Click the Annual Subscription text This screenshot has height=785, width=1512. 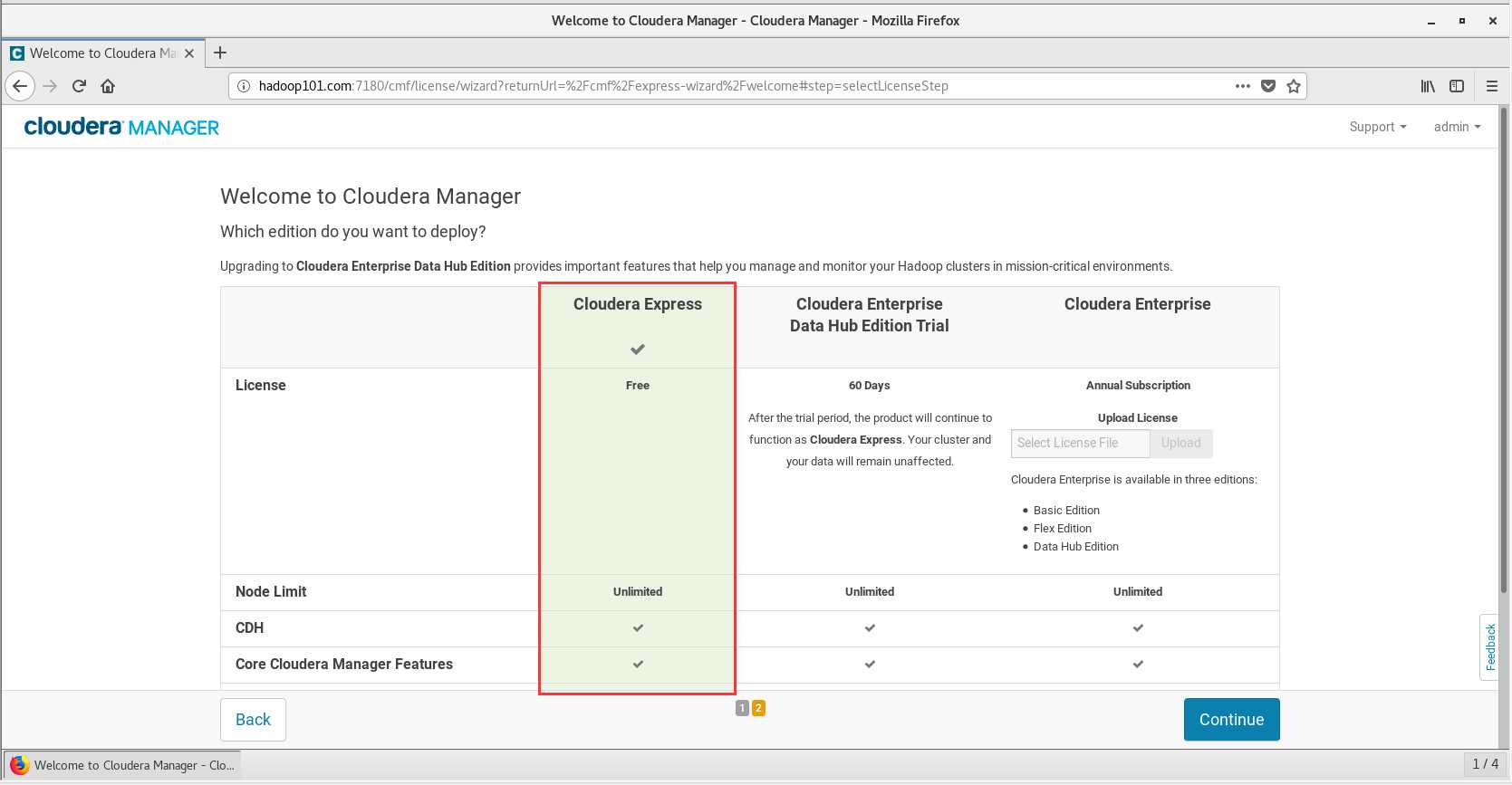point(1138,386)
